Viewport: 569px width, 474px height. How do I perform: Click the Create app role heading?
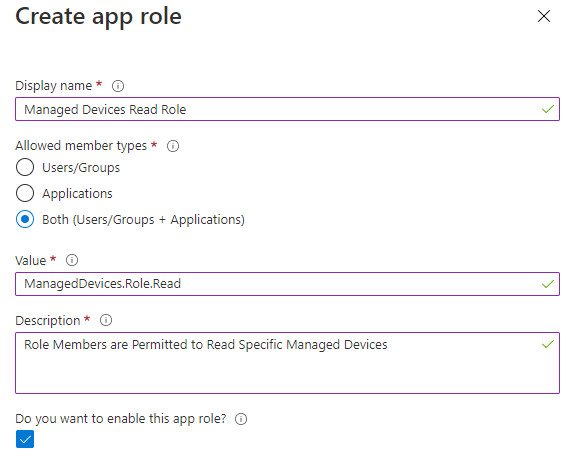click(98, 17)
